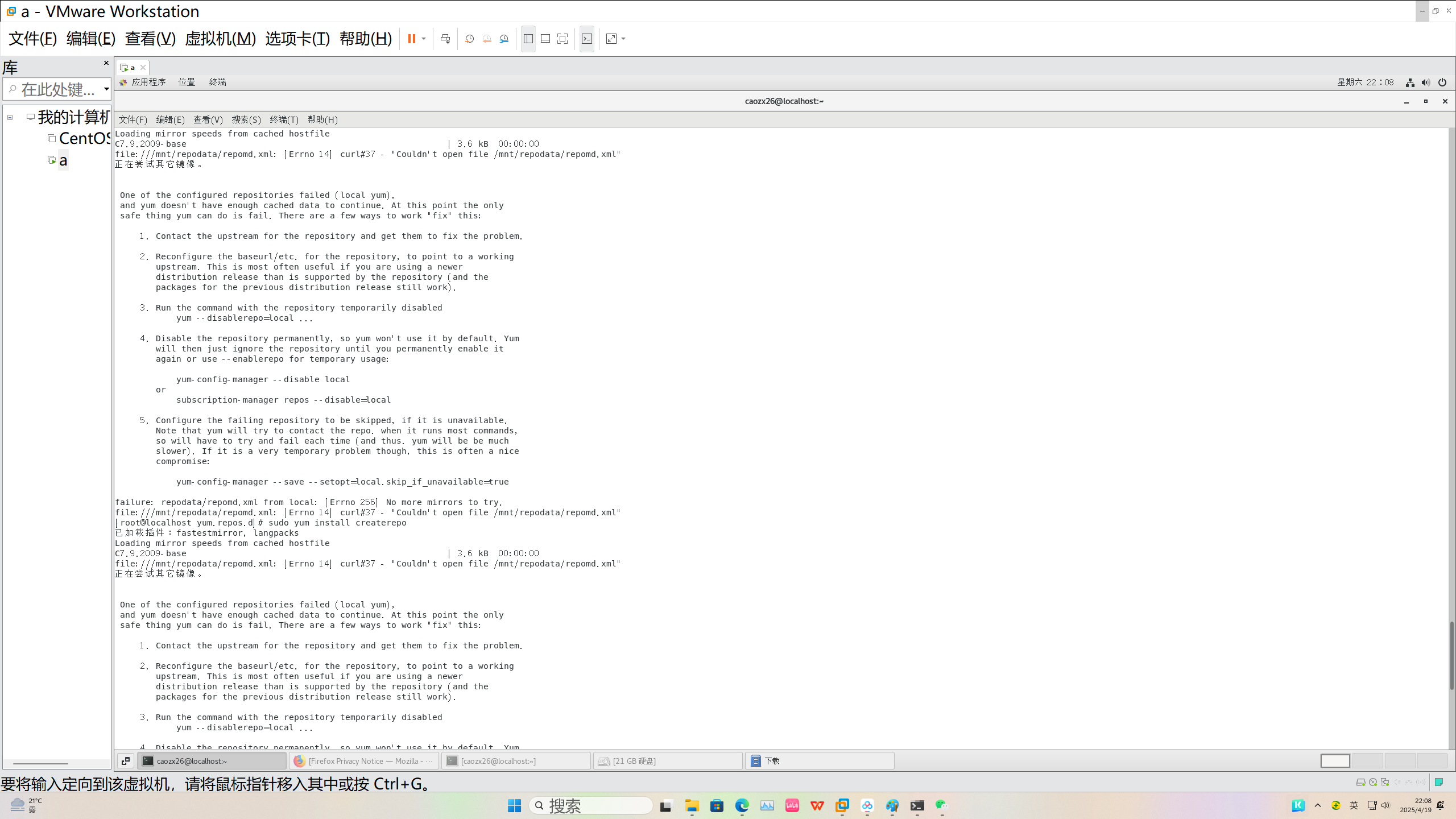The width and height of the screenshot is (1456, 819).
Task: Click the guest power icon
Action: [x=1442, y=82]
